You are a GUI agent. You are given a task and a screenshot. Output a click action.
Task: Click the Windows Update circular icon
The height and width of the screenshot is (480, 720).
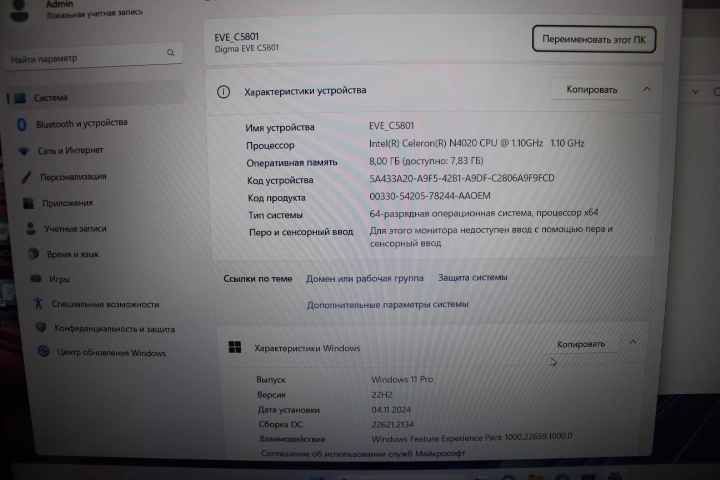(x=44, y=351)
